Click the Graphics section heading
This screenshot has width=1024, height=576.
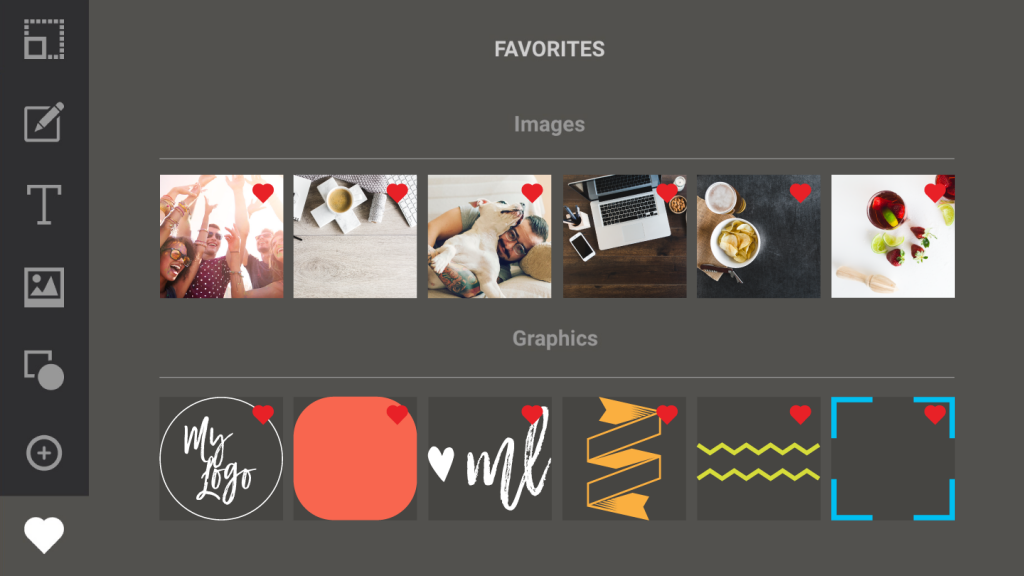(555, 338)
